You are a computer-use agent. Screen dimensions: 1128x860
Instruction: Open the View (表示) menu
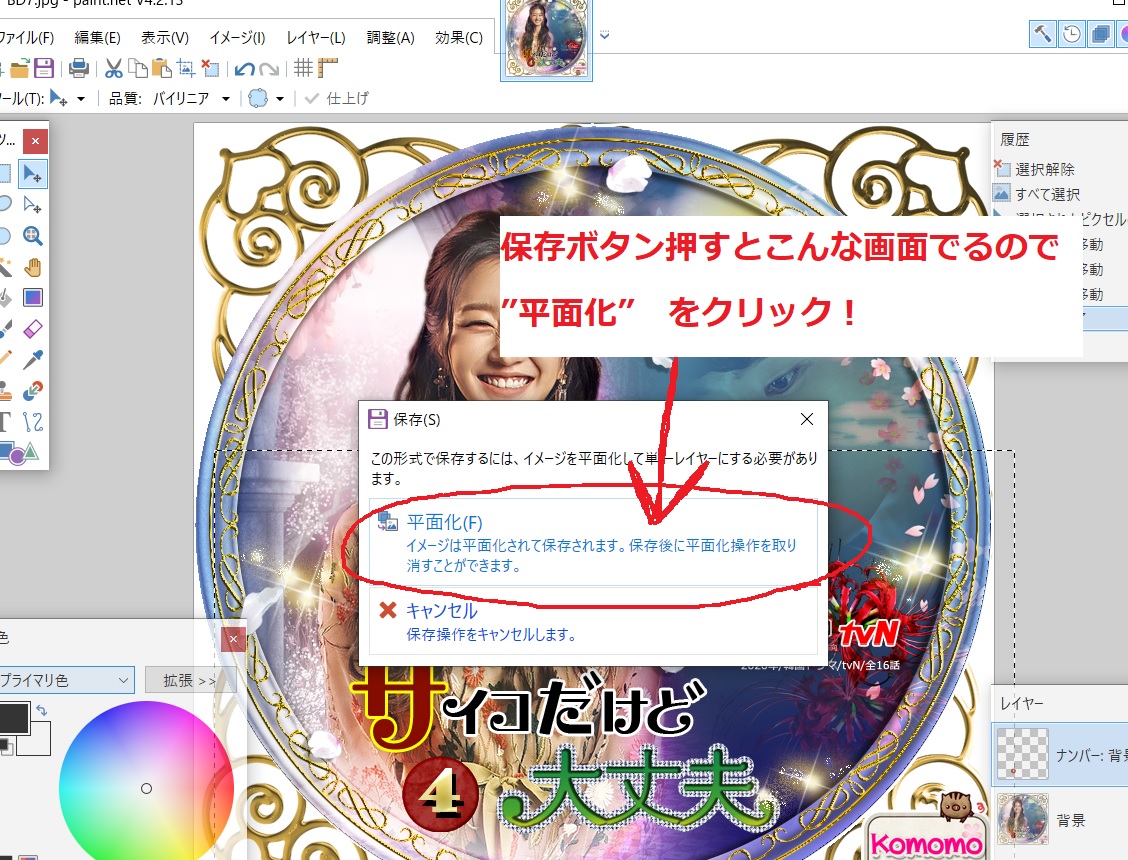[165, 38]
